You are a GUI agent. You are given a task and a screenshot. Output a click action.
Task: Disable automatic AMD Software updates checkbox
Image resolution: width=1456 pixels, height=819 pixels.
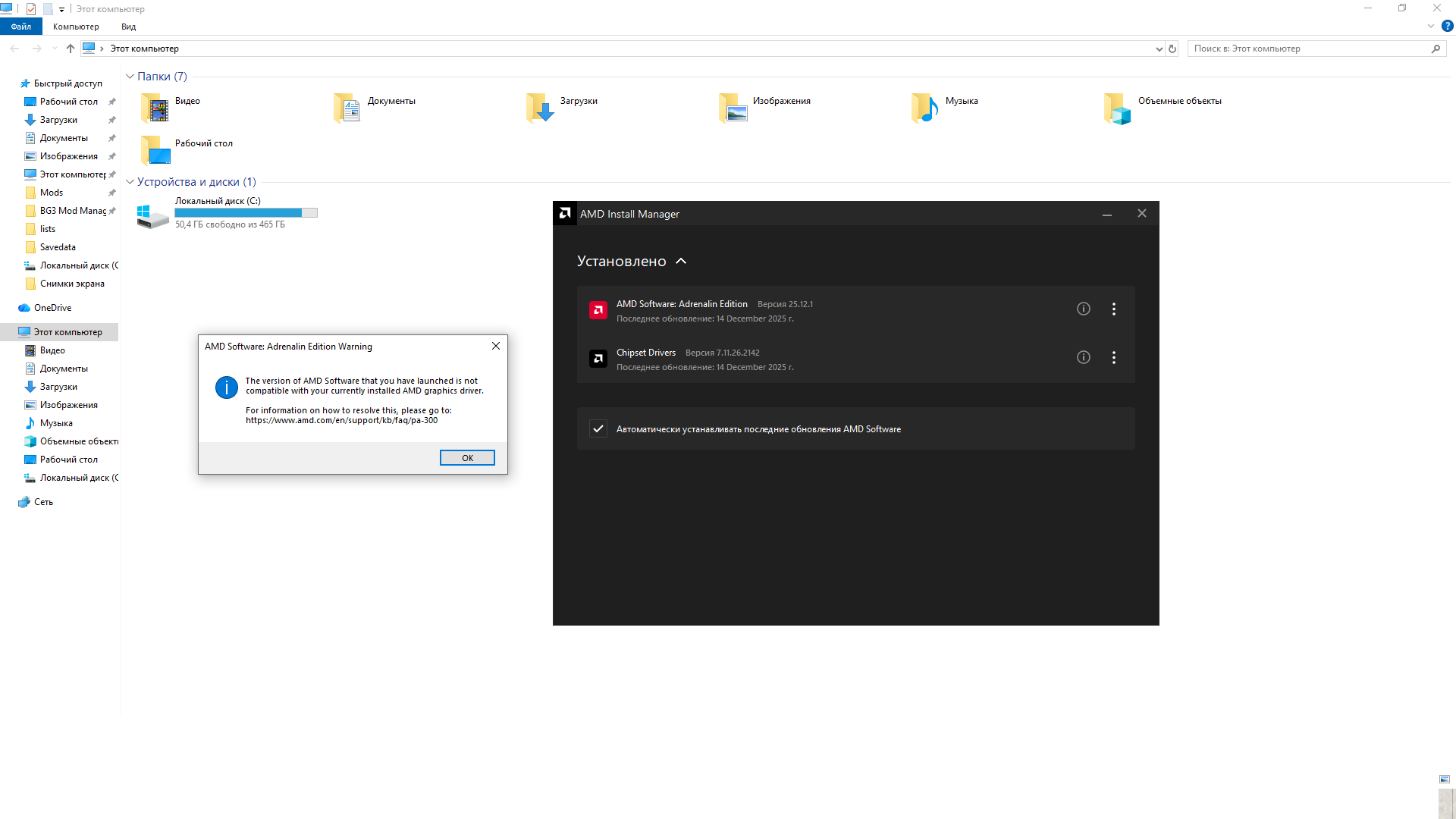tap(598, 428)
